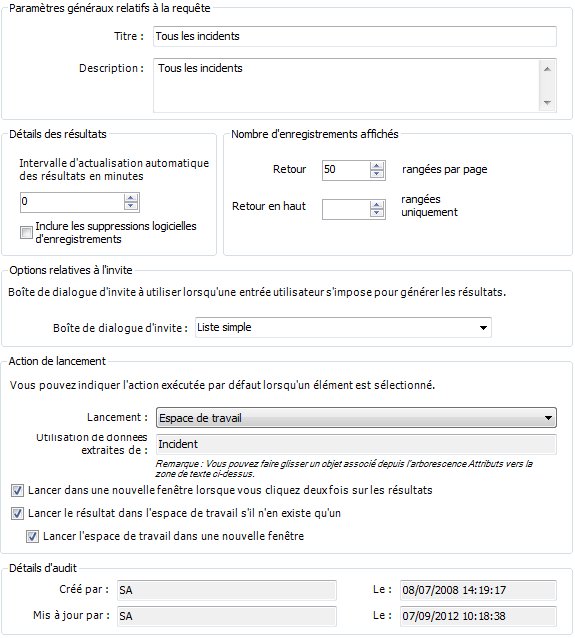This screenshot has height=638, width=575.
Task: Uncheck Lancer l'espace de travail dans une nouvelle fenêtre
Action: [33, 536]
